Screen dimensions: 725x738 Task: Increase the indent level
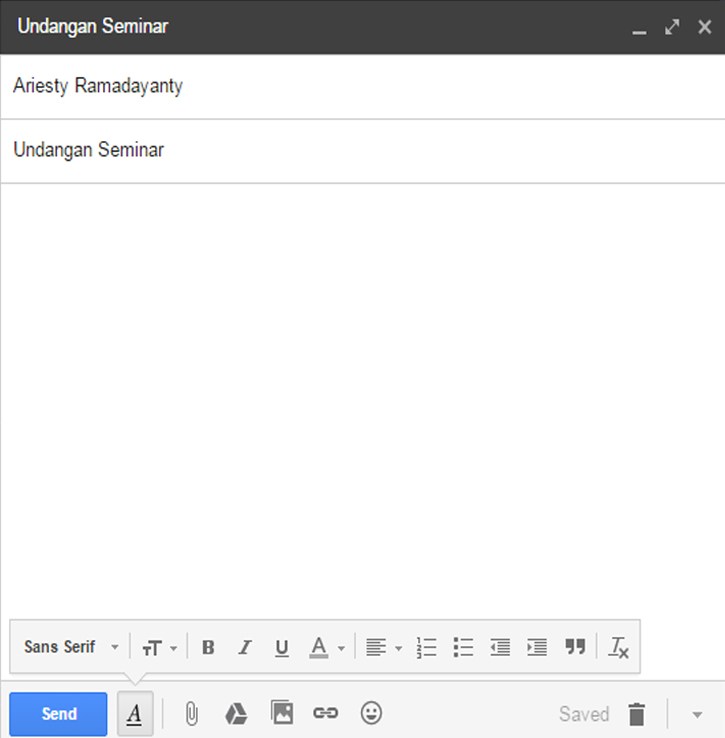click(x=537, y=648)
